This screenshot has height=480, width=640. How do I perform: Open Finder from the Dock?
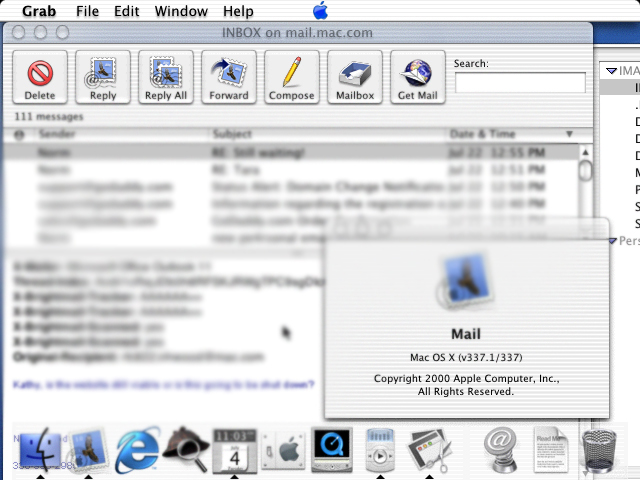click(x=40, y=451)
